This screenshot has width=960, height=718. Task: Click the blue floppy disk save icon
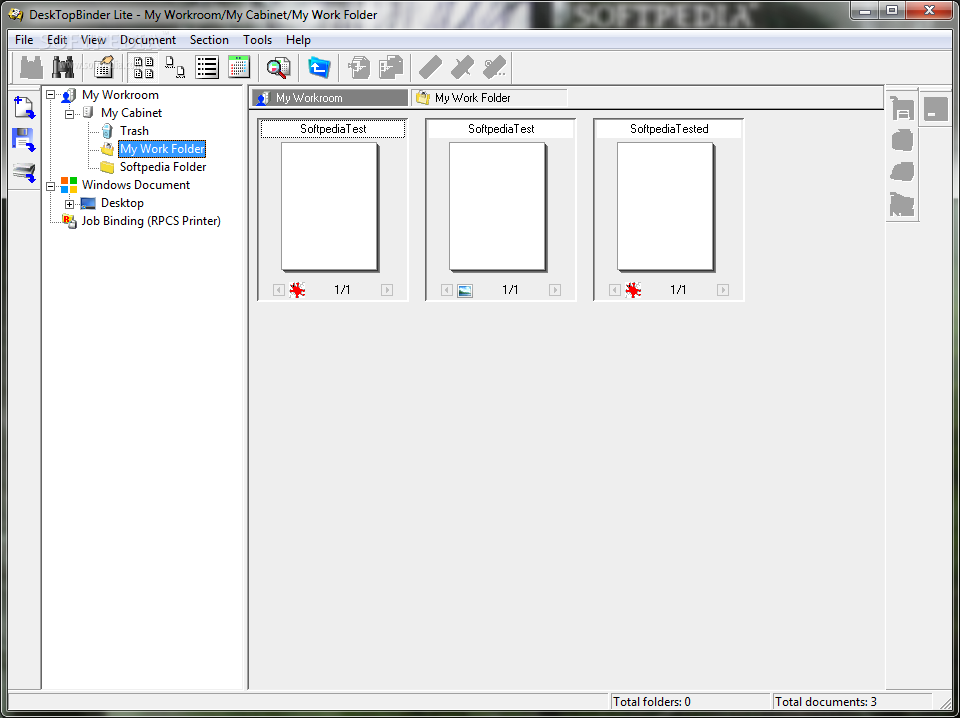point(24,140)
